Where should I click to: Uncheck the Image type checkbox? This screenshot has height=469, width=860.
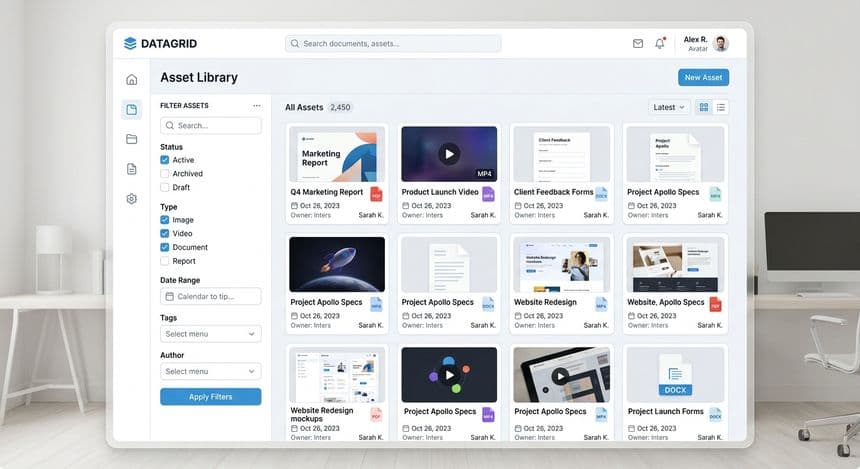pyautogui.click(x=165, y=219)
